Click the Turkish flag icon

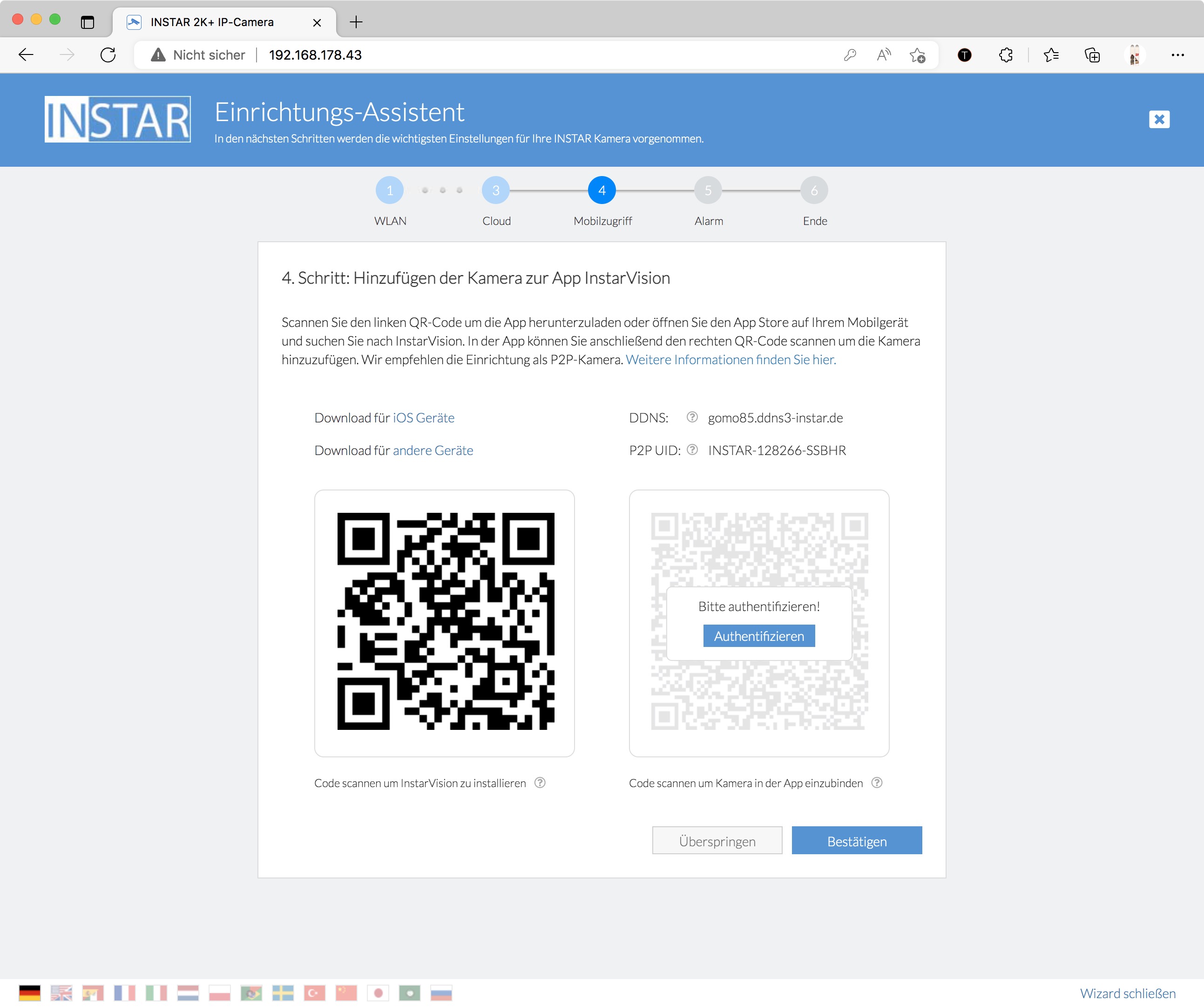pos(314,993)
